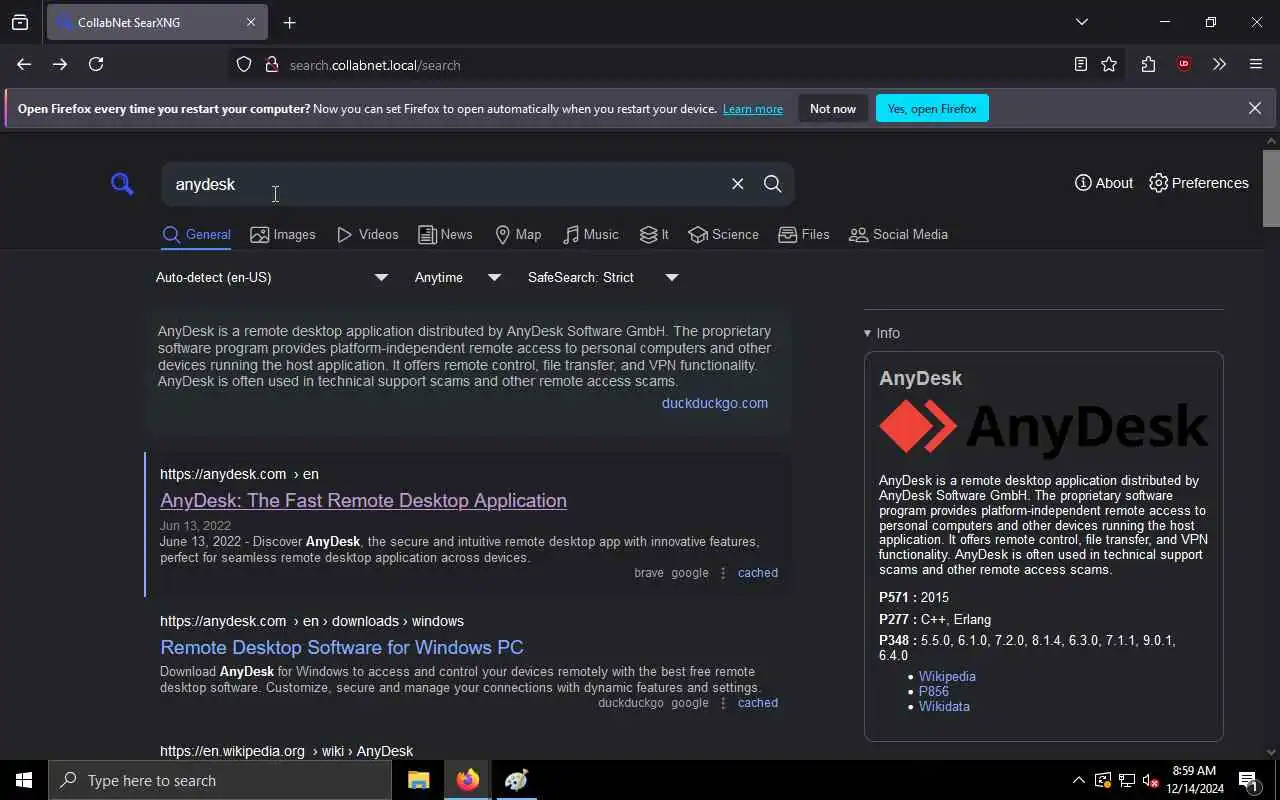Click the Windows taskbar search box

(220, 780)
